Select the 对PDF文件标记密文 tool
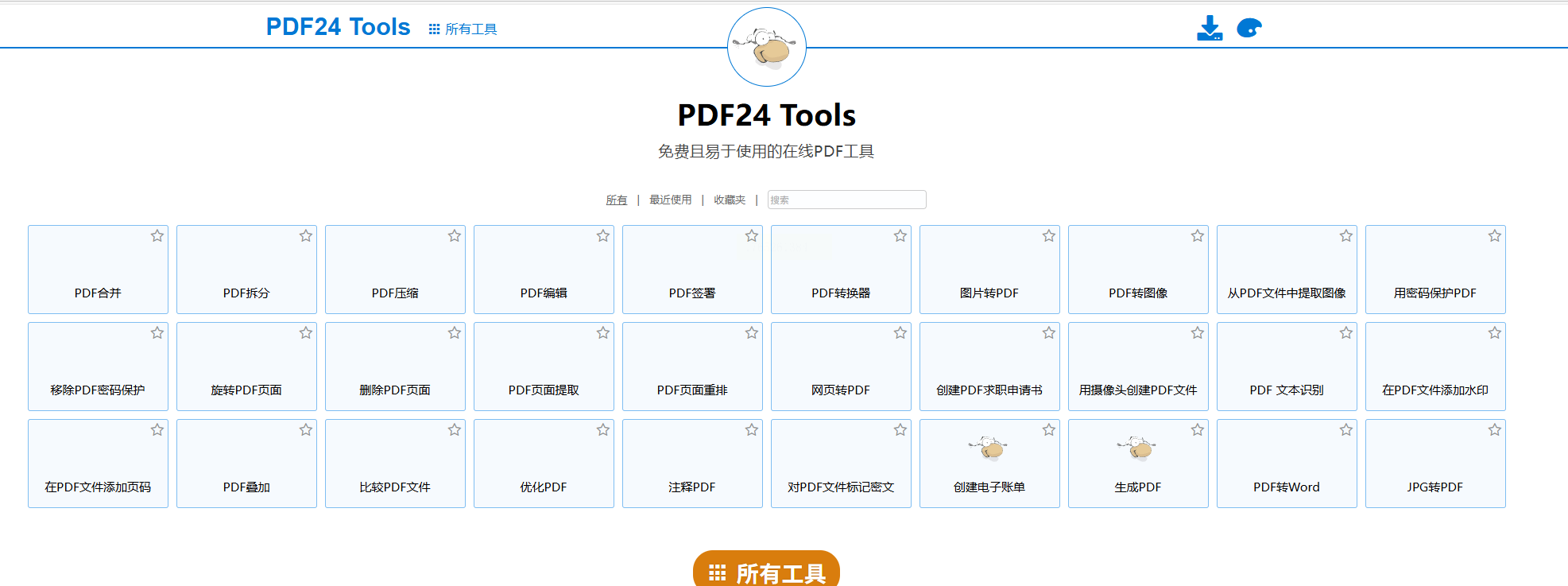The height and width of the screenshot is (586, 1568). 841,464
